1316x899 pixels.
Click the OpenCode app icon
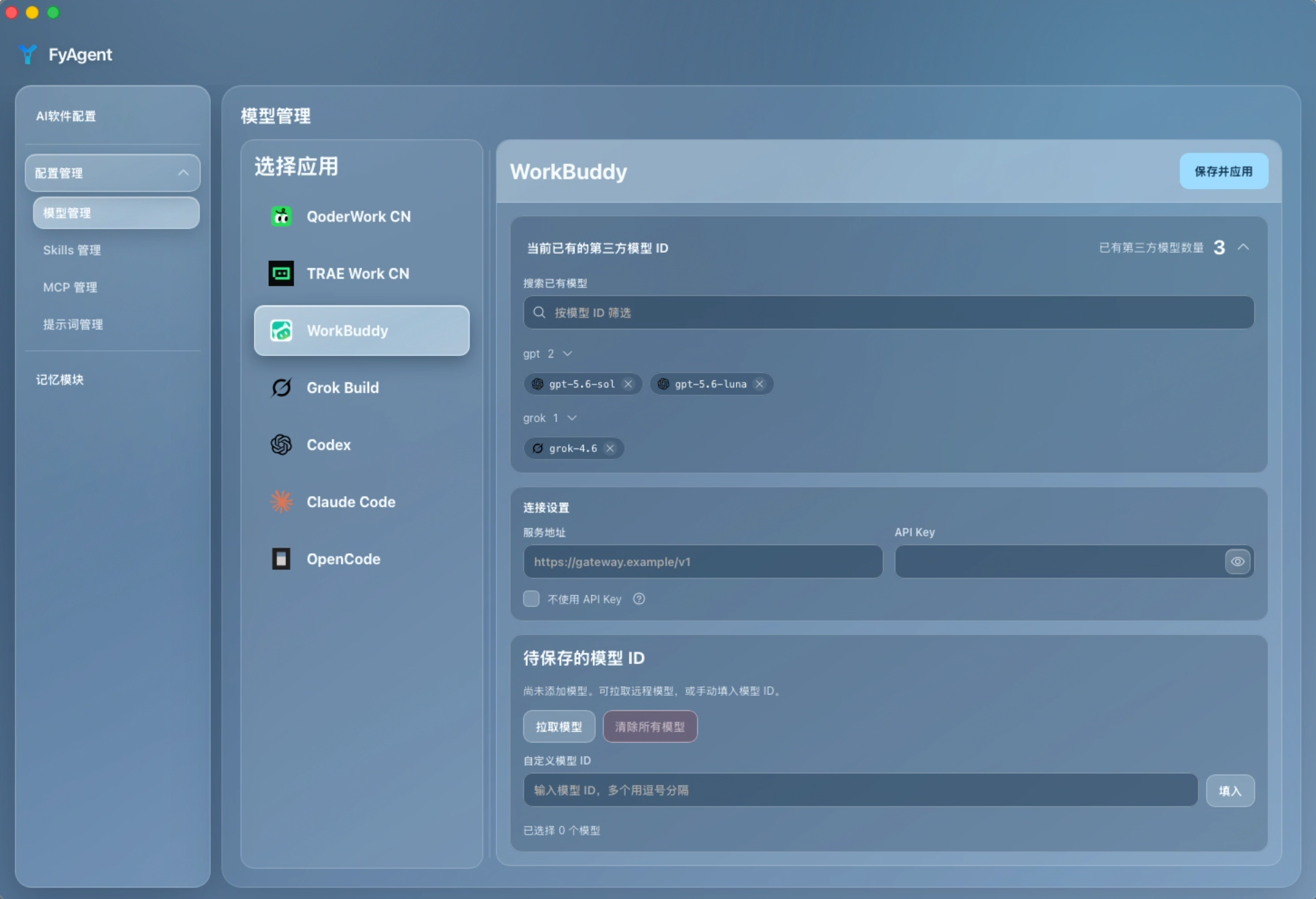281,559
